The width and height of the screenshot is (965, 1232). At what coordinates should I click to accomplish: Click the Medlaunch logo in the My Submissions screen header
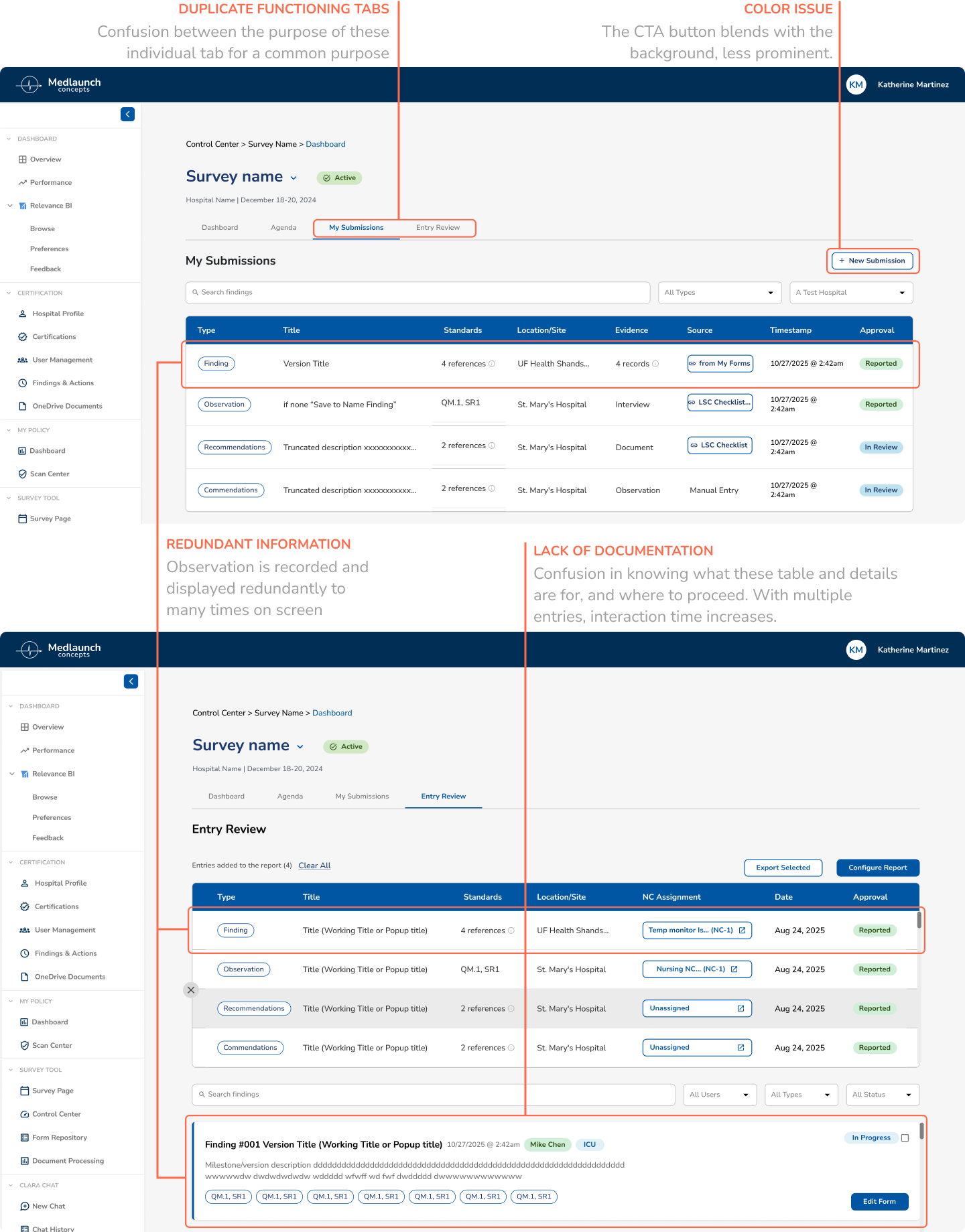(58, 84)
